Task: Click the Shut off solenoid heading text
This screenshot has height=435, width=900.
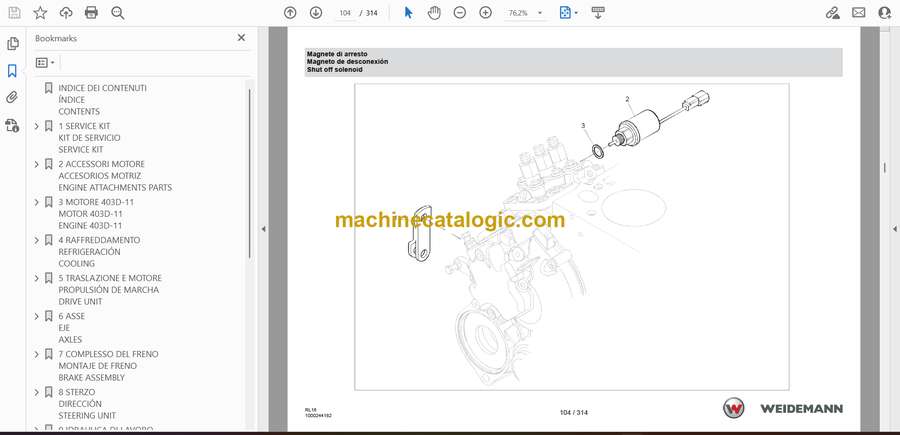Action: 335,69
